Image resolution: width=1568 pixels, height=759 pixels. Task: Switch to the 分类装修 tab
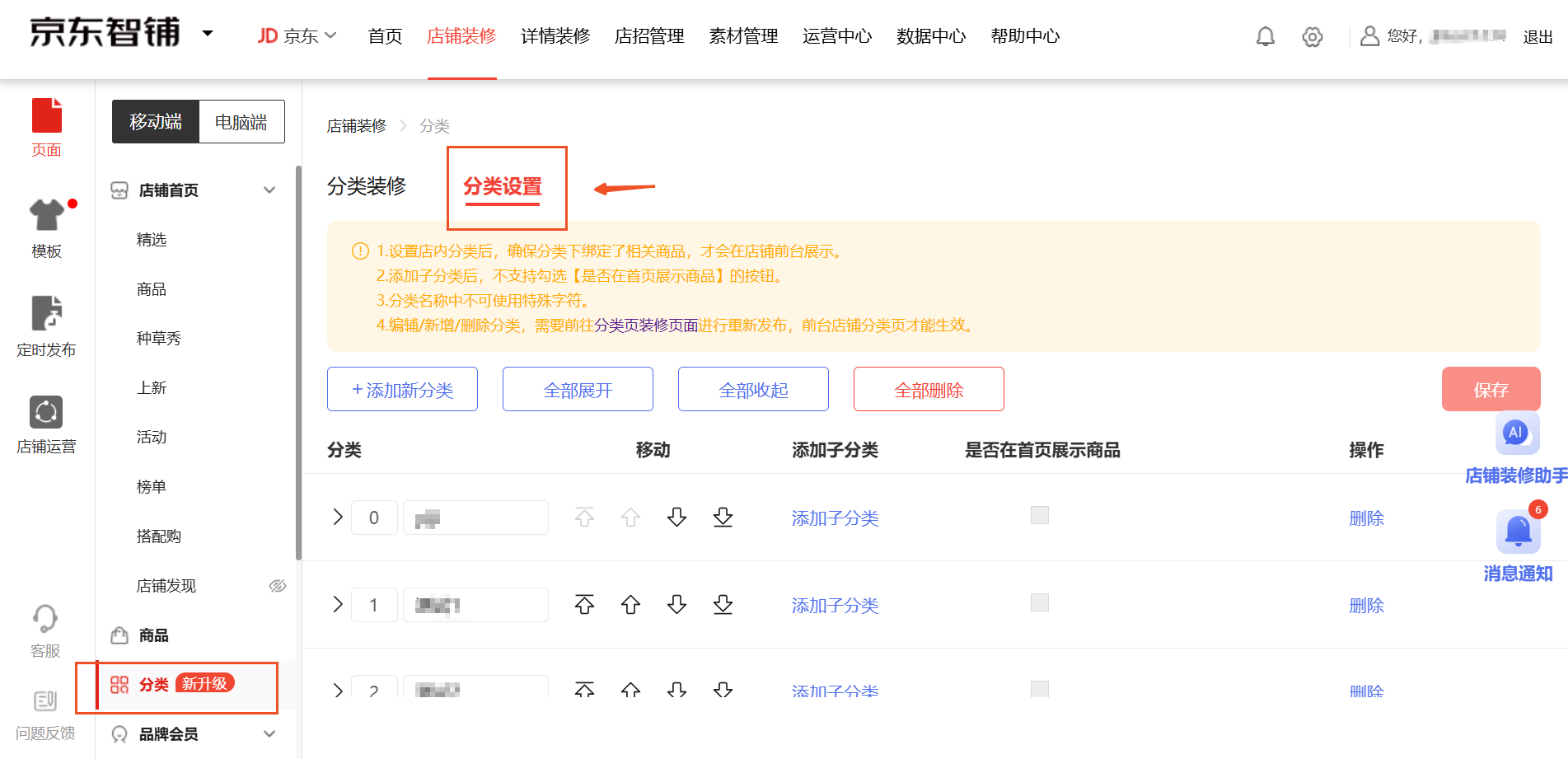pyautogui.click(x=367, y=186)
